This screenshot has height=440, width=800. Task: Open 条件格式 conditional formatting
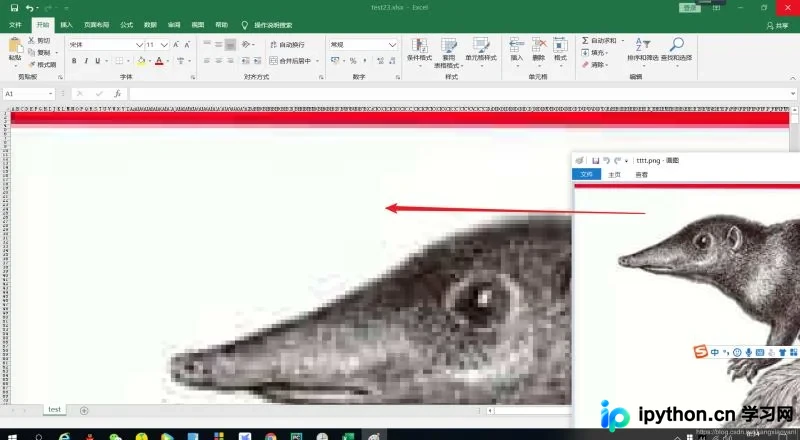419,51
